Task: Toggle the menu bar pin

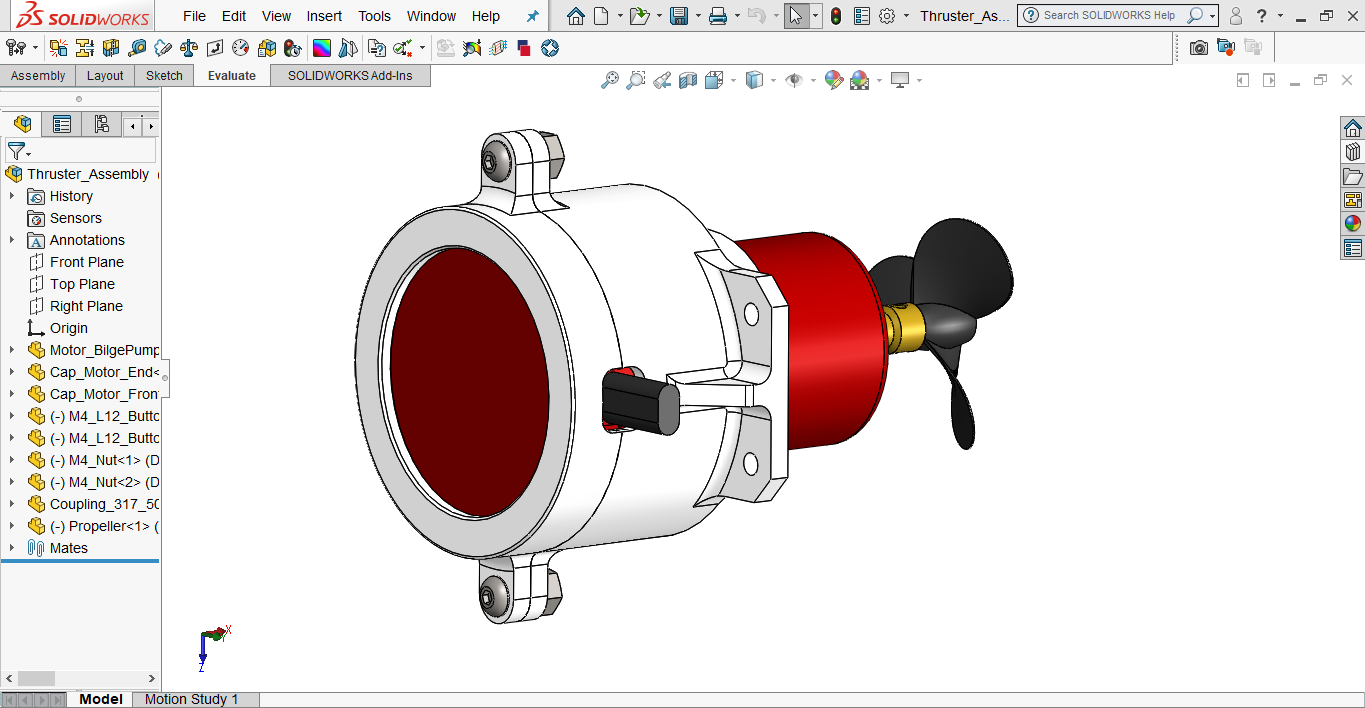Action: pos(532,16)
